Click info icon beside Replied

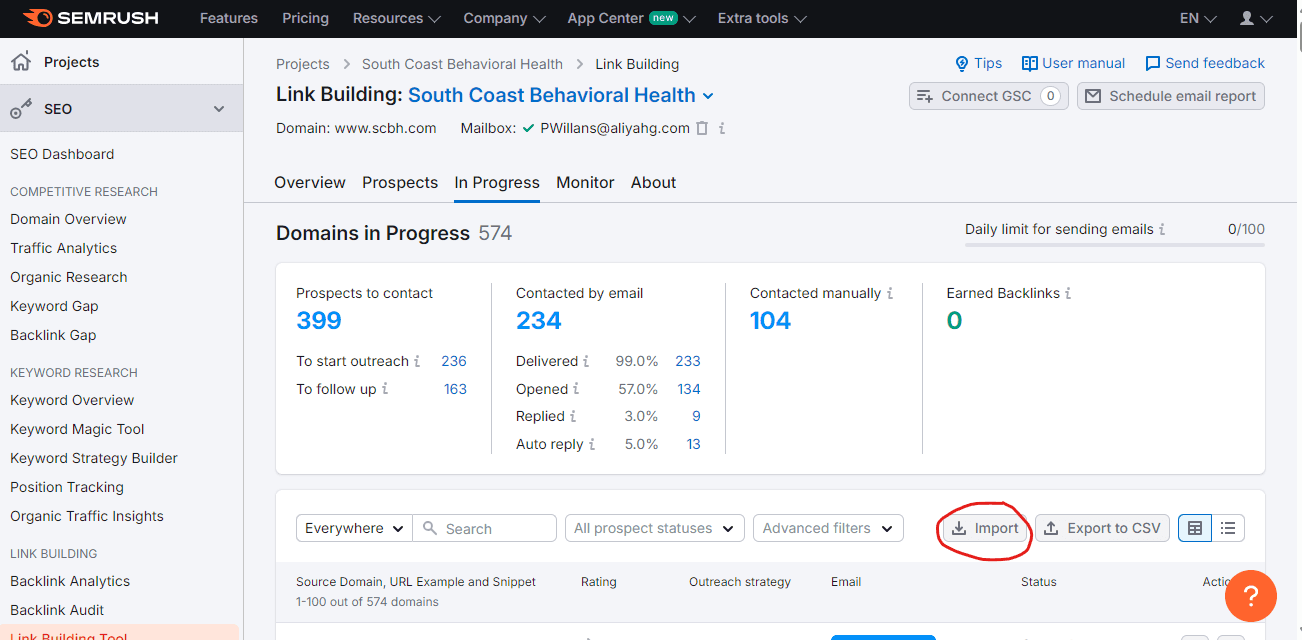(x=573, y=416)
